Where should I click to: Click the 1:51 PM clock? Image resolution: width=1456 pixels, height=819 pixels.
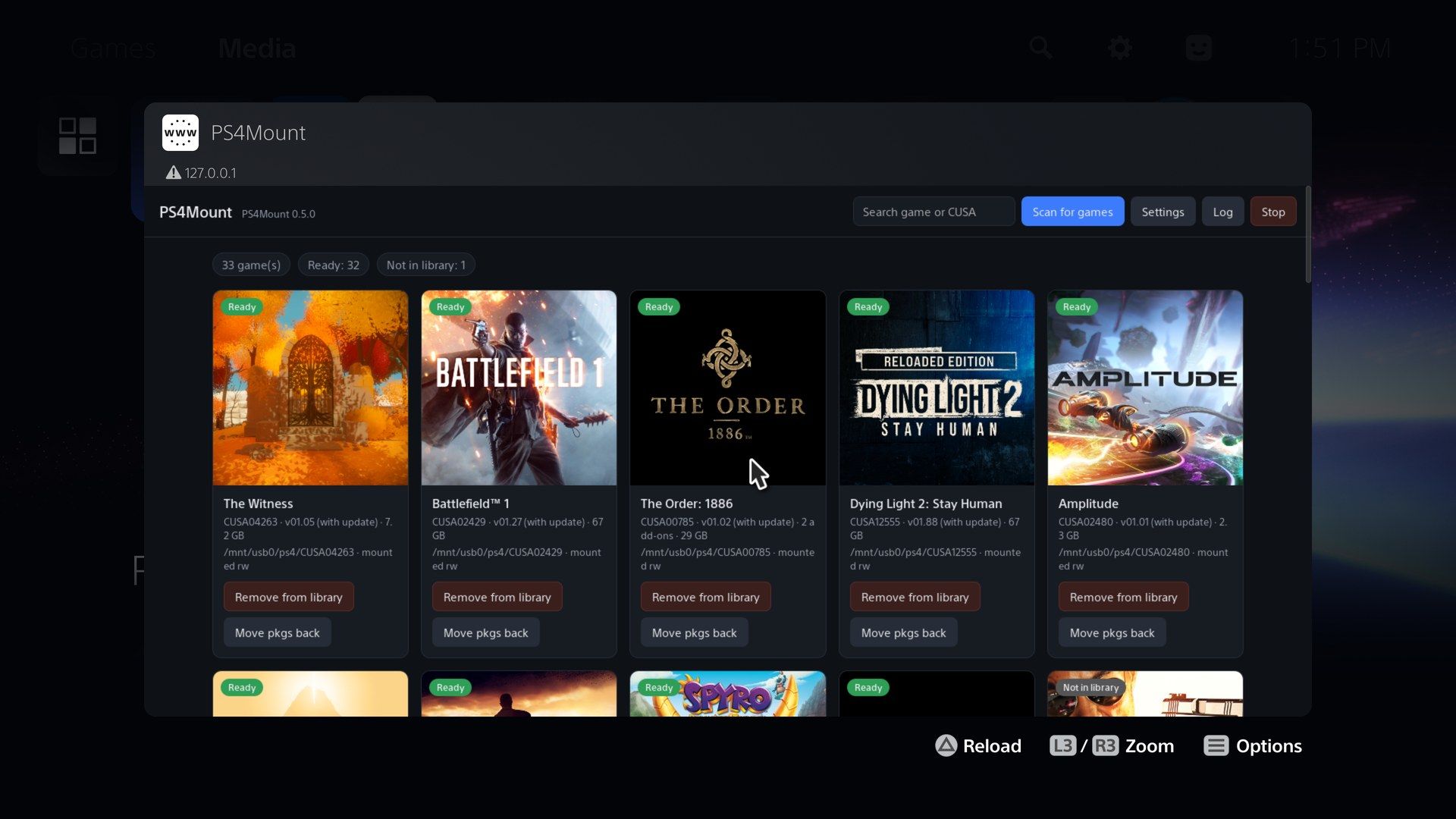(1340, 49)
